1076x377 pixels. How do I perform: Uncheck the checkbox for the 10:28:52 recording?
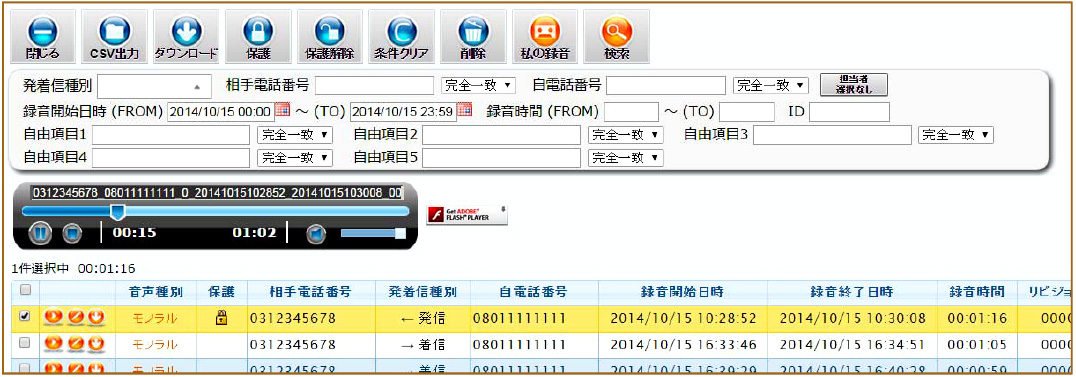pos(25,317)
